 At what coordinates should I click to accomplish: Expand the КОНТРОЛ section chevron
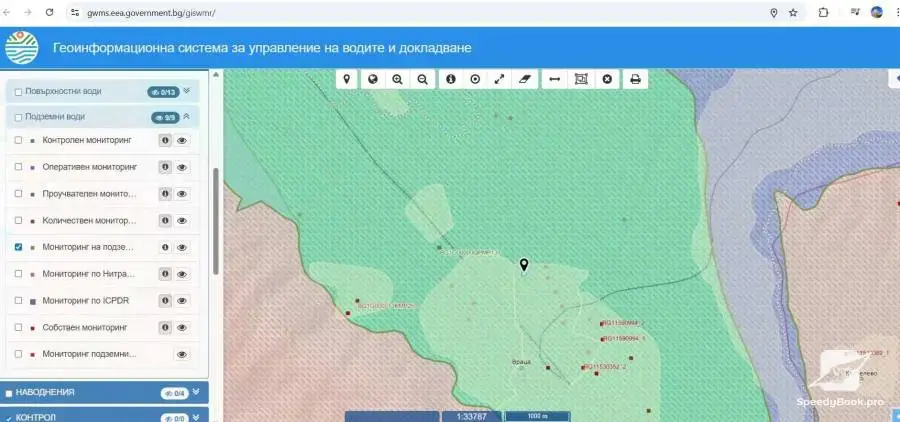tap(196, 417)
